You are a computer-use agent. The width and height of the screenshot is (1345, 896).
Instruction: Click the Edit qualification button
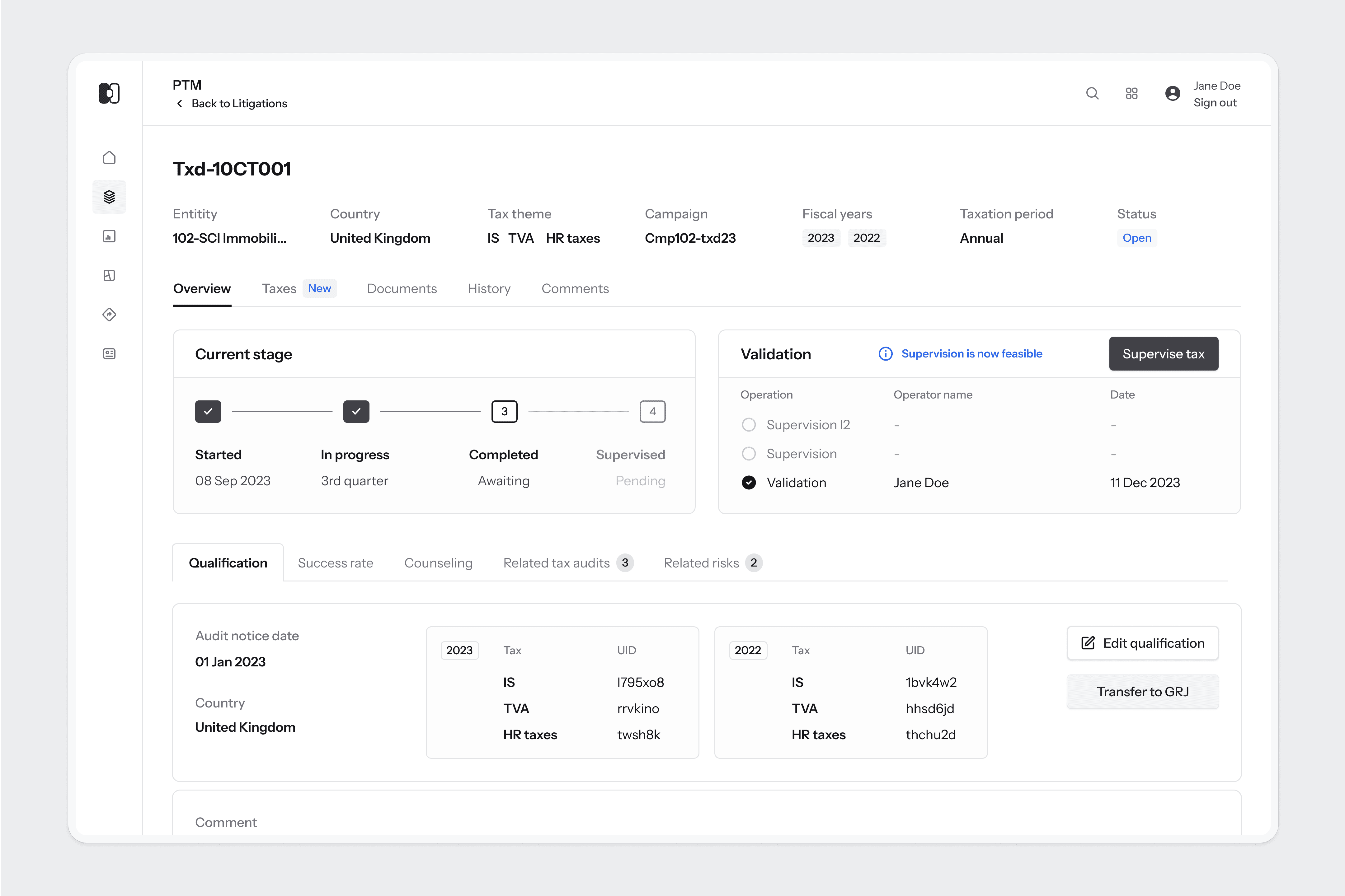tap(1142, 643)
